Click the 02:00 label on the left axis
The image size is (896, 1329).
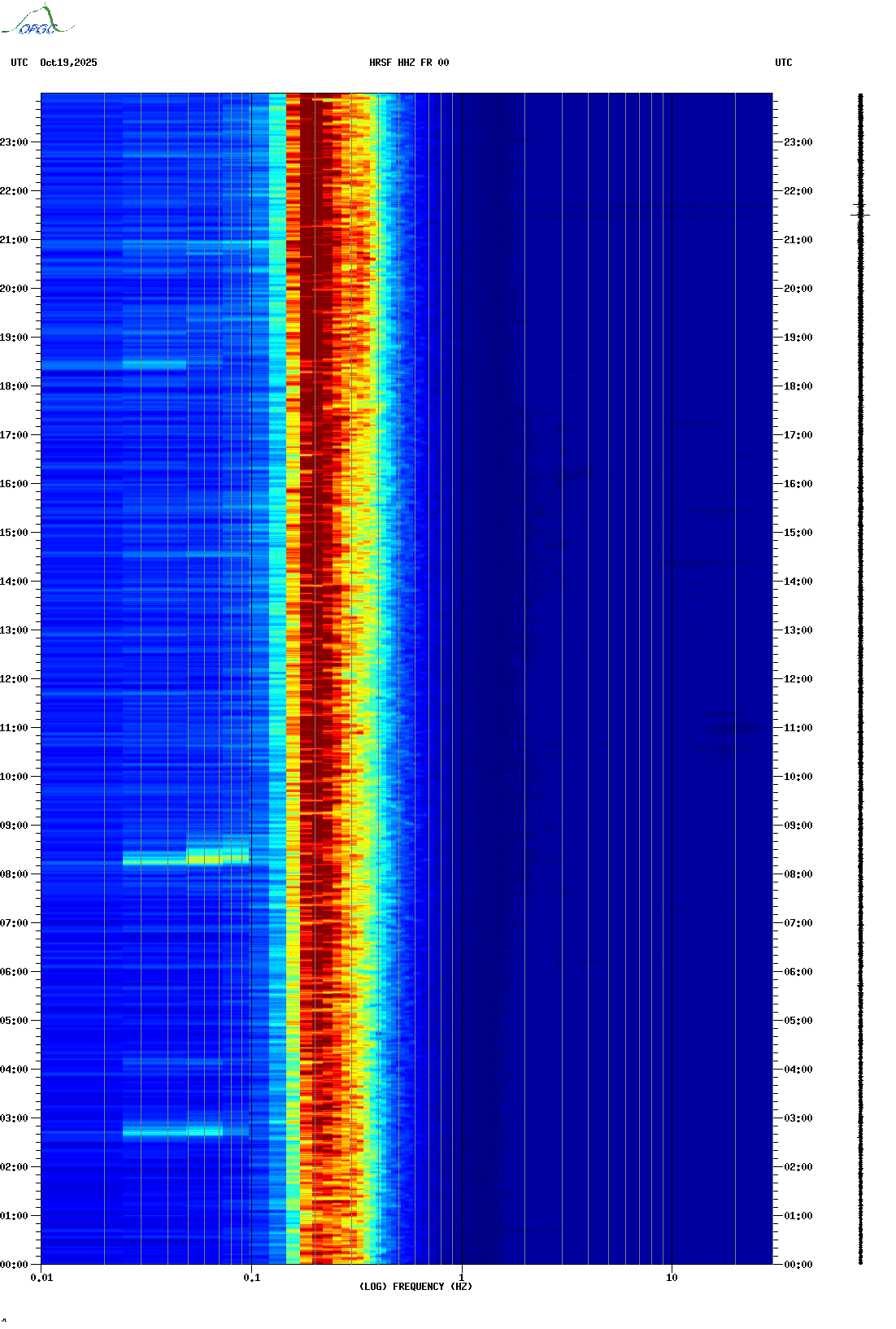(x=14, y=1167)
